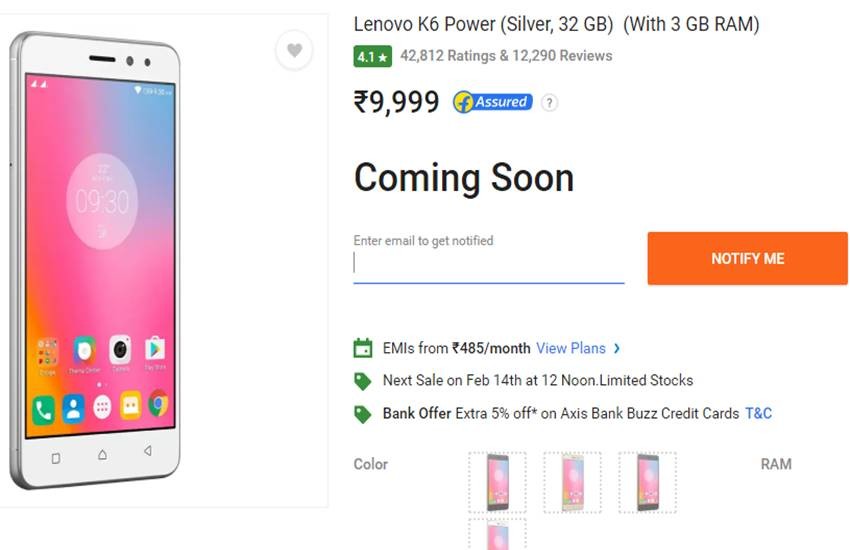Click the Lenovo K6 Power product title
Viewport: 850px width, 550px height.
[x=556, y=24]
